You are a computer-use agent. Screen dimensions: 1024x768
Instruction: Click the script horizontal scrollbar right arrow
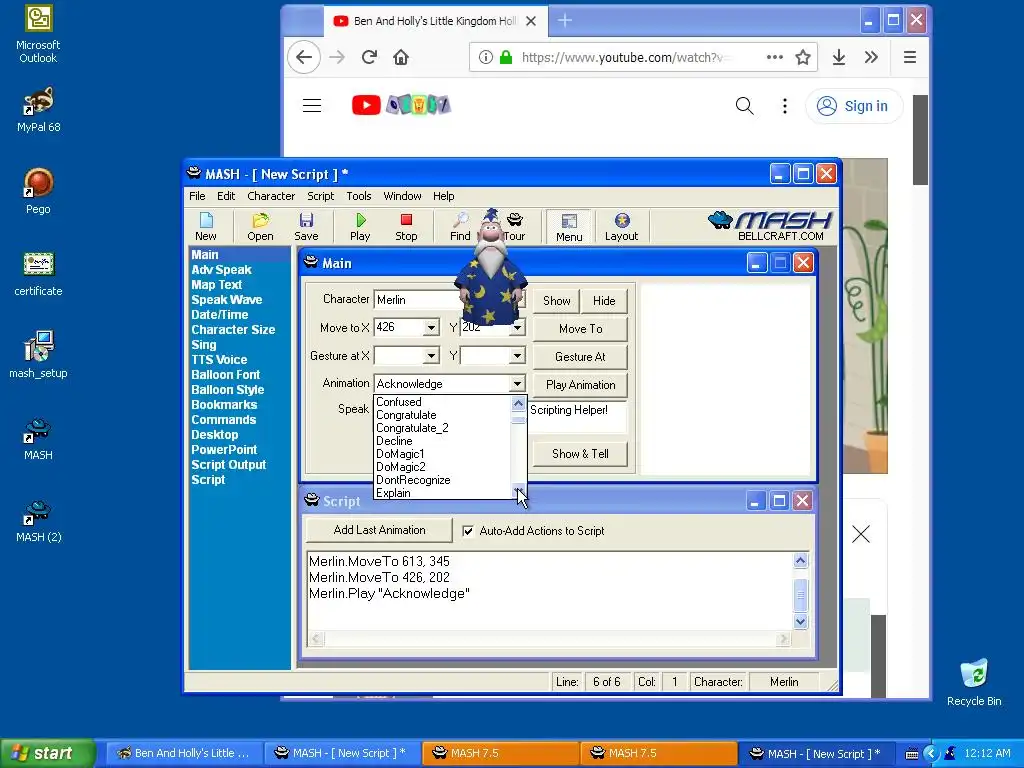[784, 639]
